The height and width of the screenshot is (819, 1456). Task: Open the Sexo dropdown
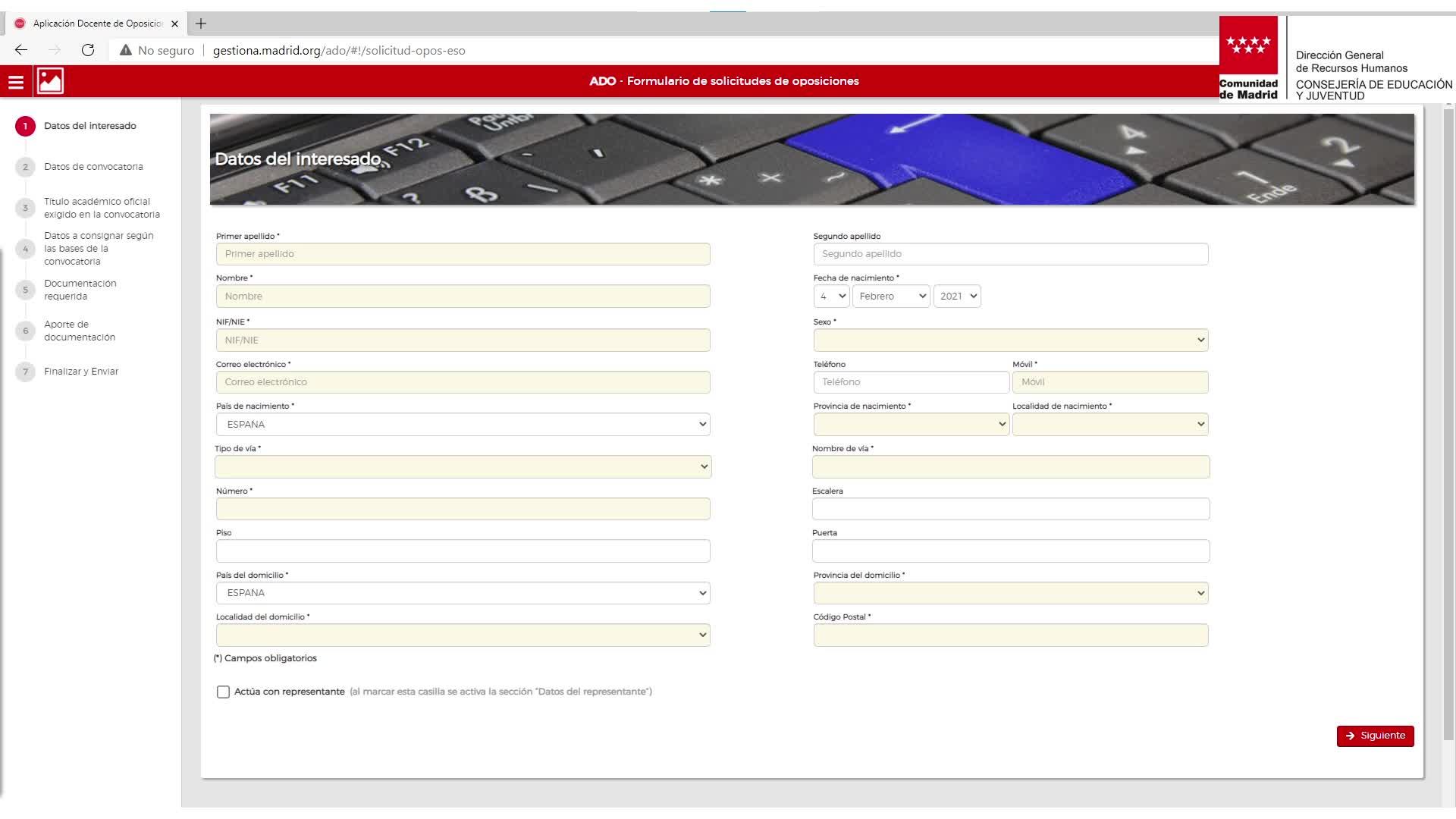(x=1010, y=340)
